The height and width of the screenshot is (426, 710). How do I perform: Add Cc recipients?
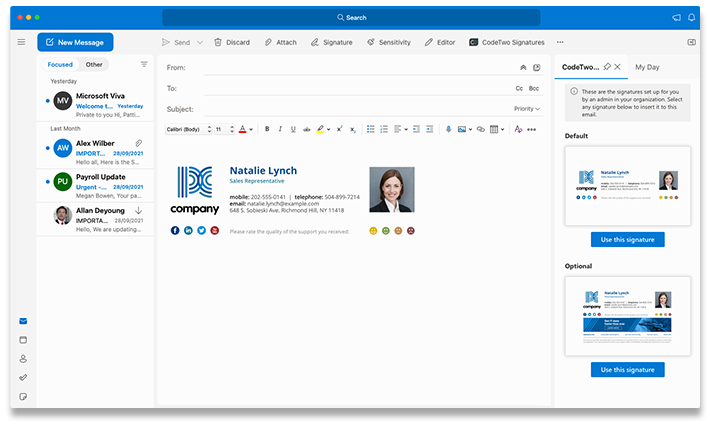[x=519, y=88]
